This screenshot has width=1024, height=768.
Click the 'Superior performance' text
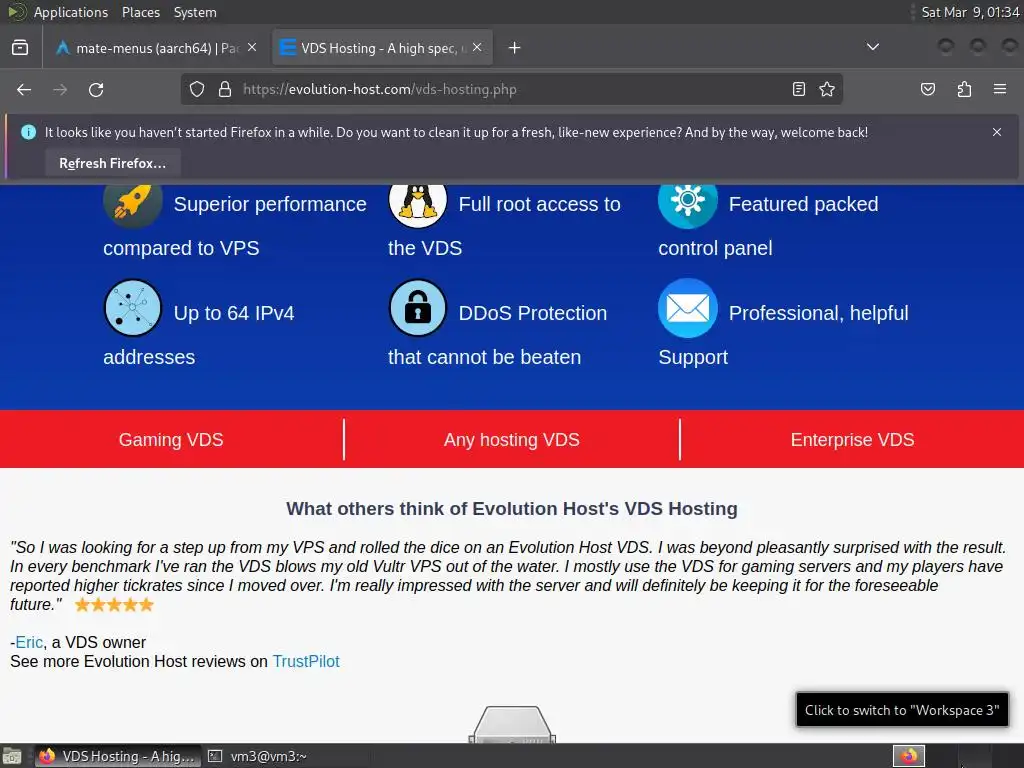pyautogui.click(x=270, y=204)
